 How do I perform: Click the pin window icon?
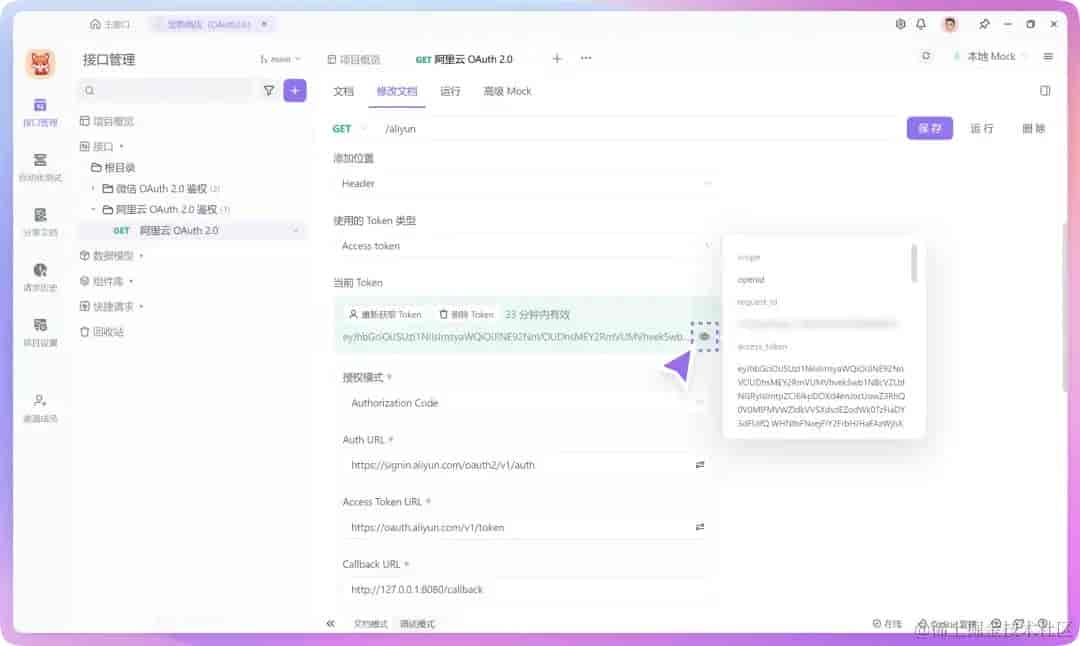(984, 24)
